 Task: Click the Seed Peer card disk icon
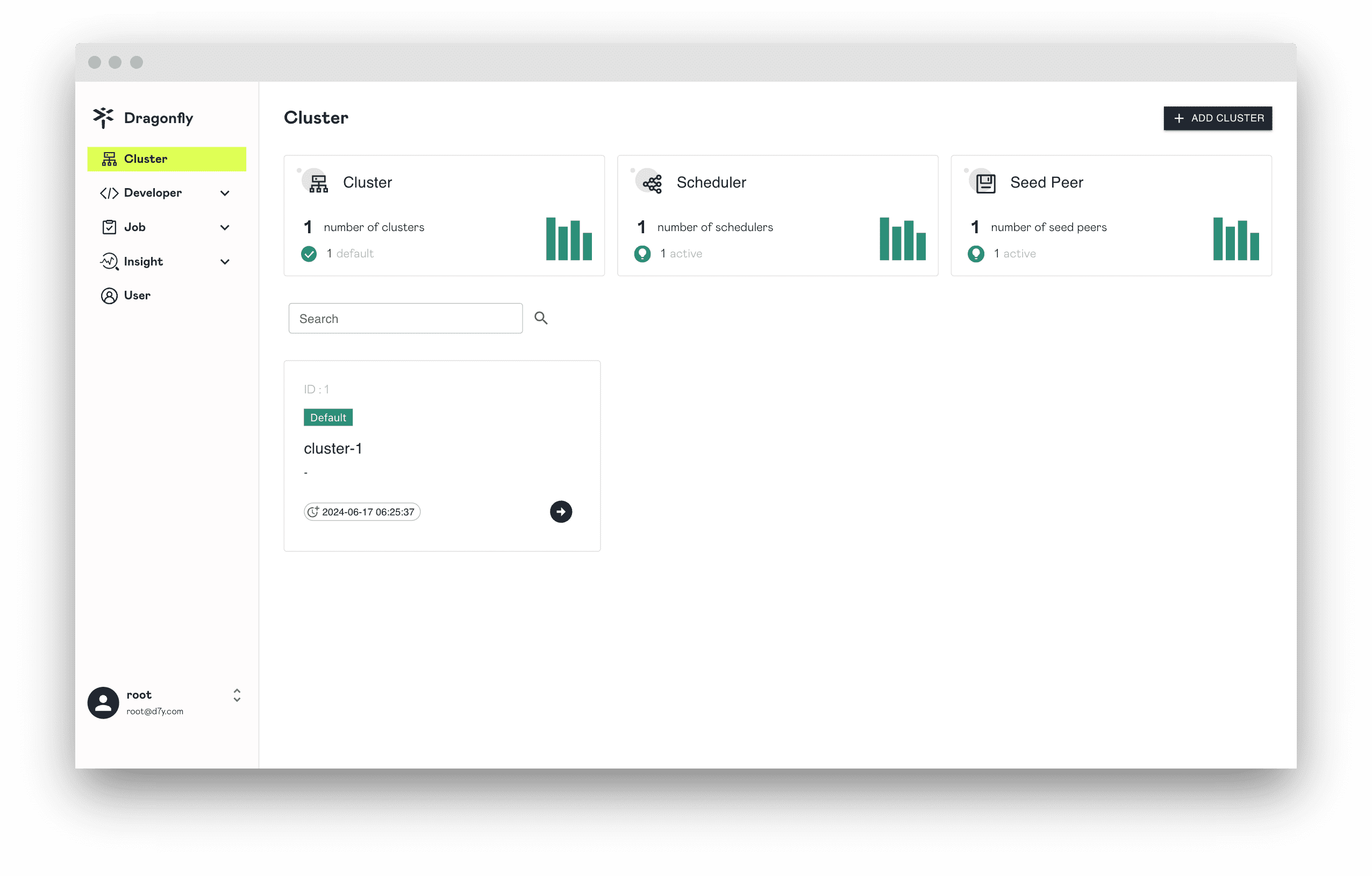tap(985, 183)
